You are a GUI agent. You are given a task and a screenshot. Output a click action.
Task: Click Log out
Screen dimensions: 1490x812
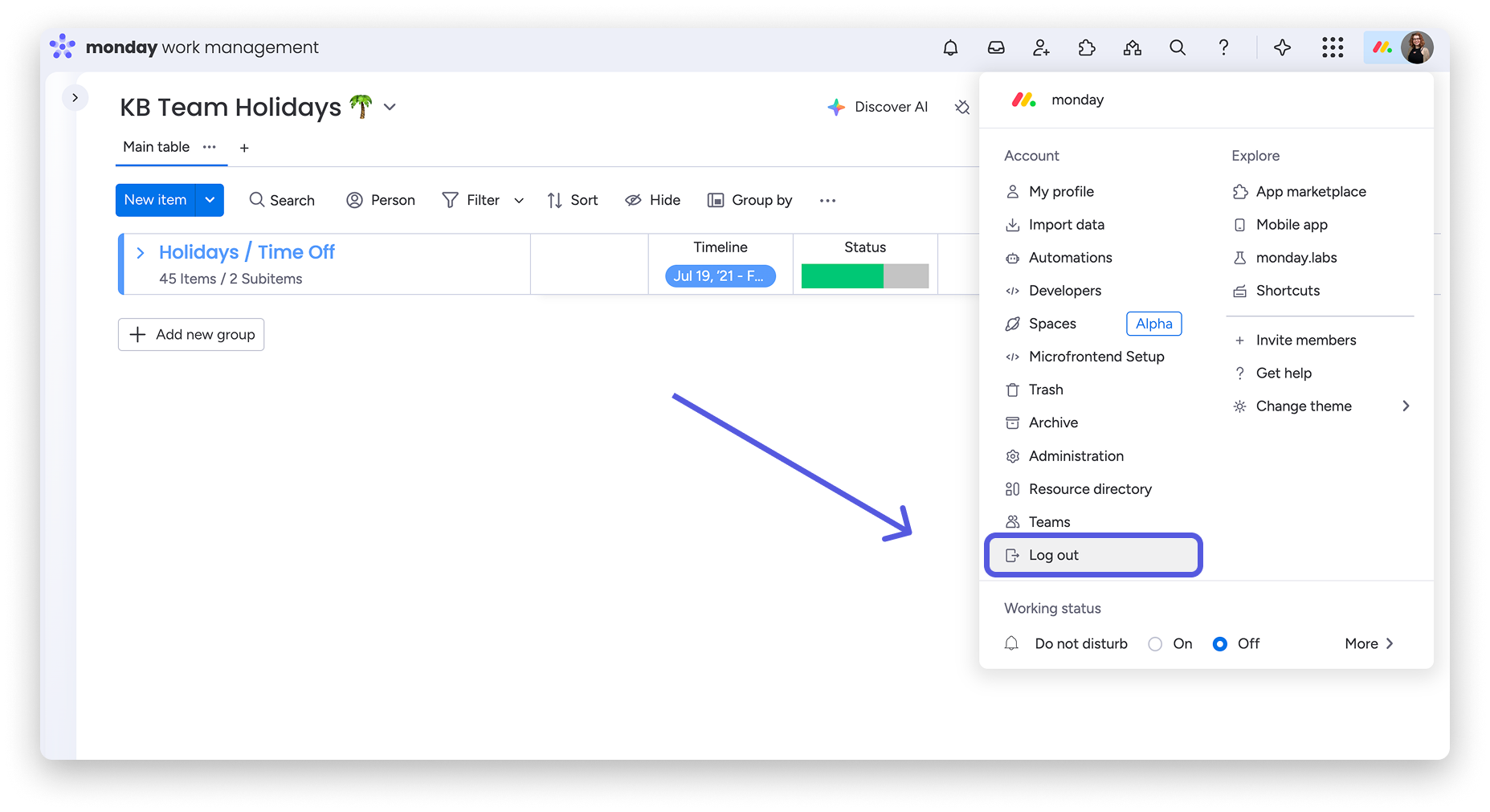tap(1093, 555)
